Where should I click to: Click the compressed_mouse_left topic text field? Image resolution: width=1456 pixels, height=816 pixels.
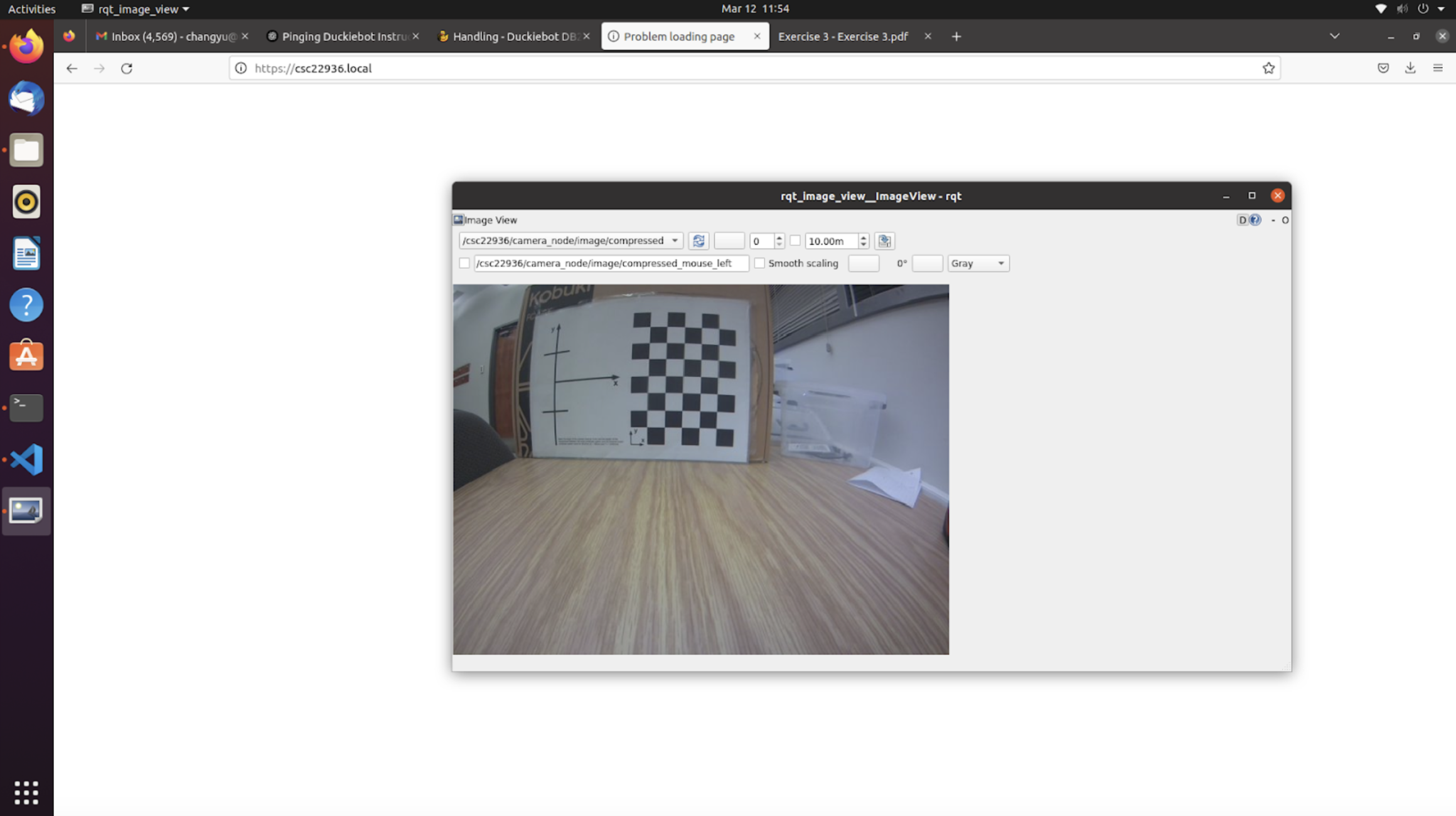610,264
